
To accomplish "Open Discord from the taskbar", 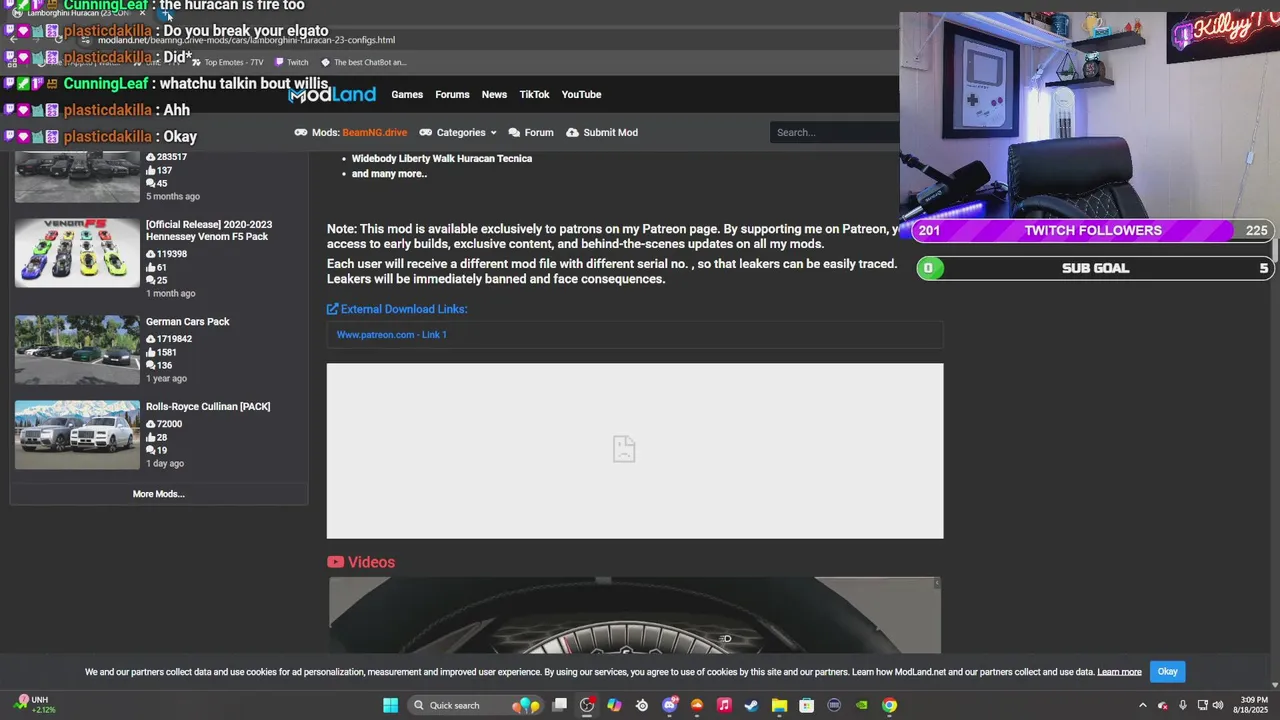I will click(x=670, y=705).
